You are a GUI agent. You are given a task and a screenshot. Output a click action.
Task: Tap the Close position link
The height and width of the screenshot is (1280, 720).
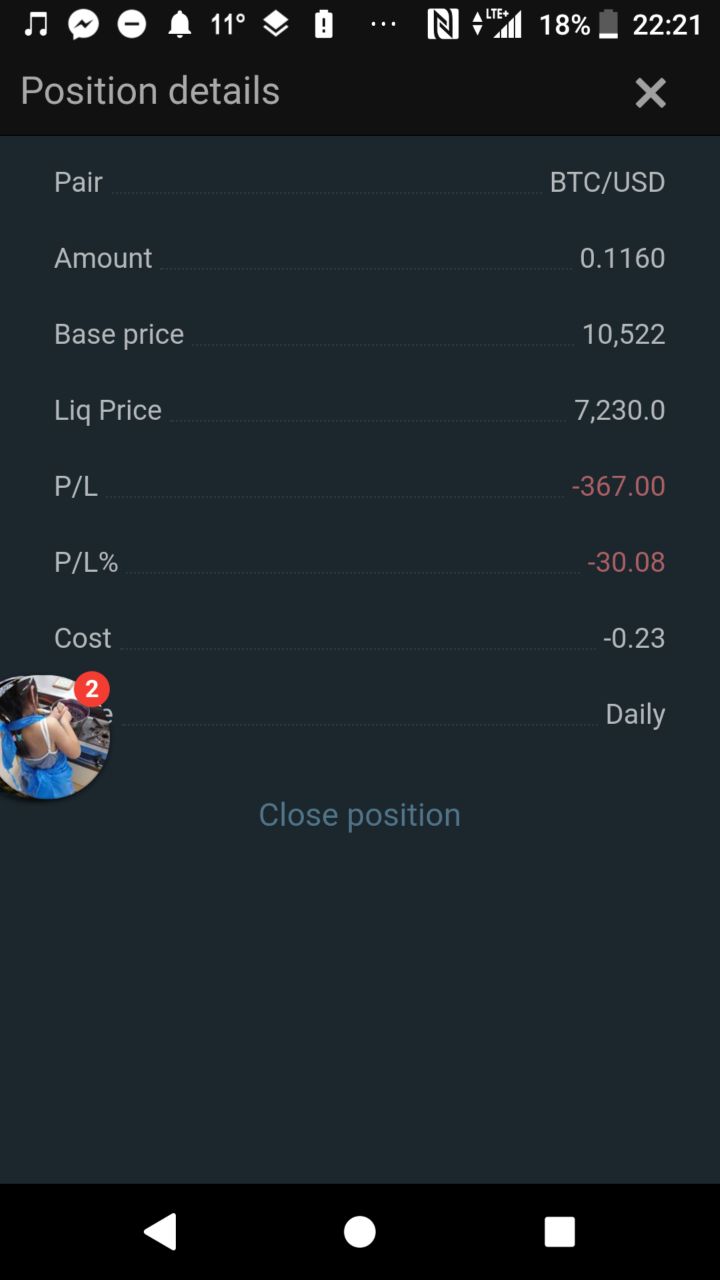tap(359, 815)
